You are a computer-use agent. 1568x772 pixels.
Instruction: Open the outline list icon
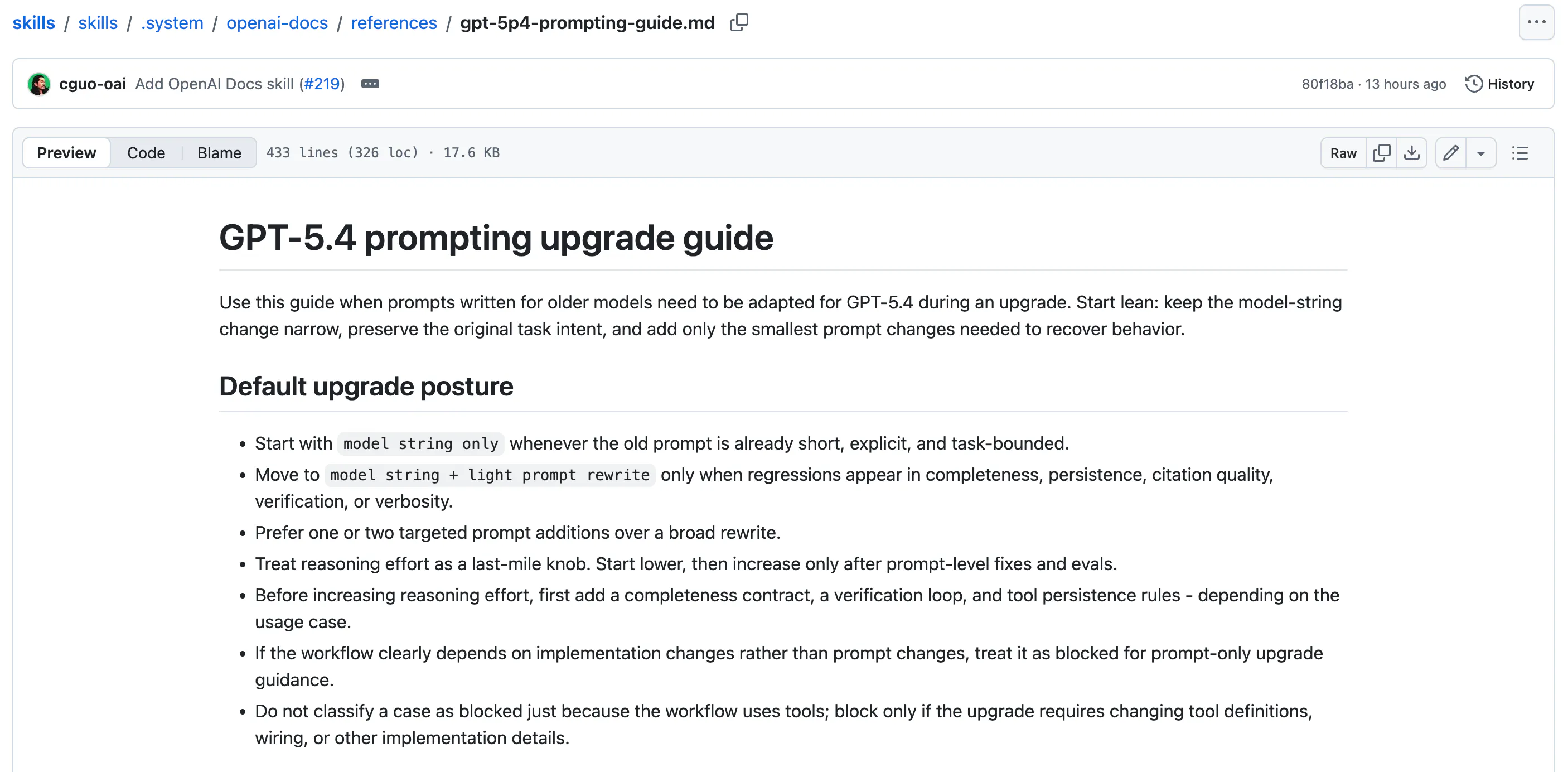pyautogui.click(x=1520, y=153)
